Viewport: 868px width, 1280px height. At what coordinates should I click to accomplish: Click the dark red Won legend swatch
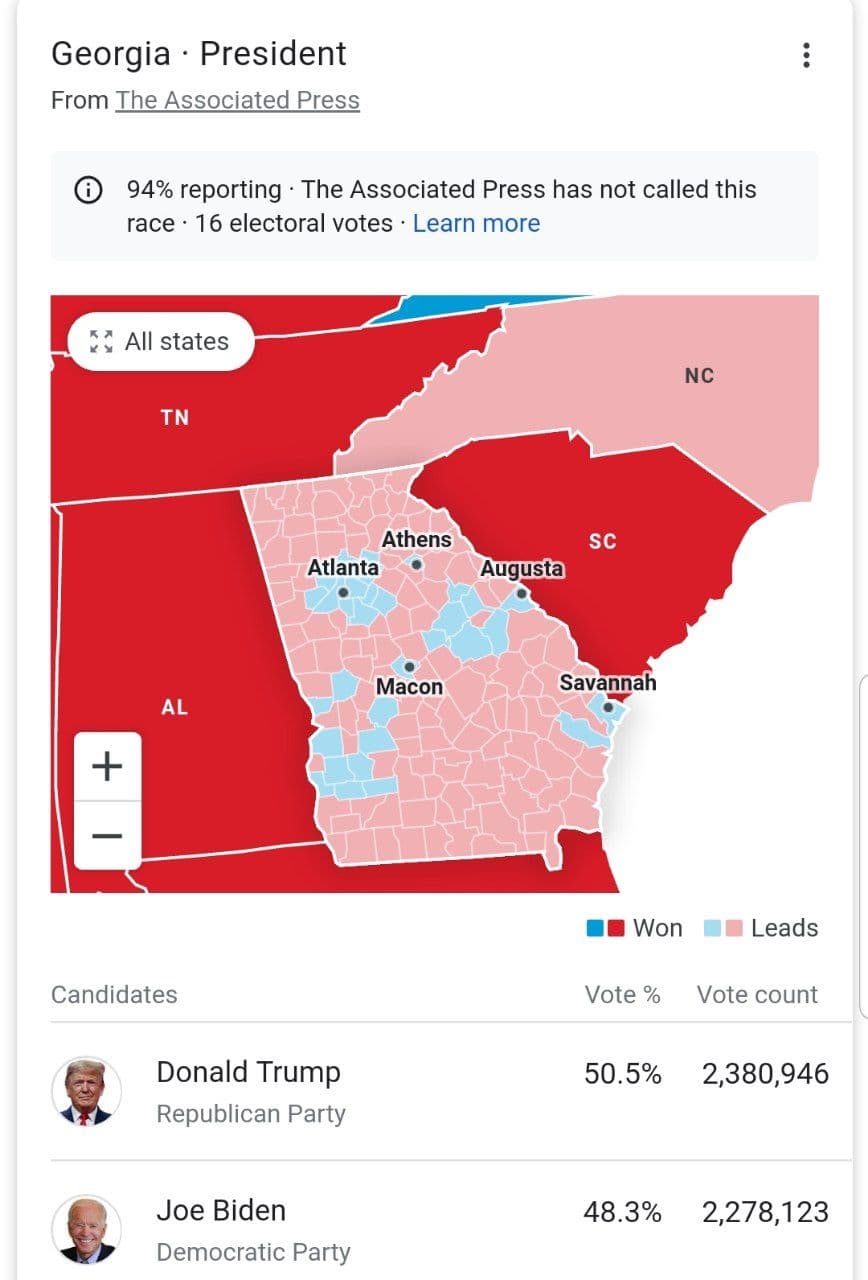pos(616,928)
